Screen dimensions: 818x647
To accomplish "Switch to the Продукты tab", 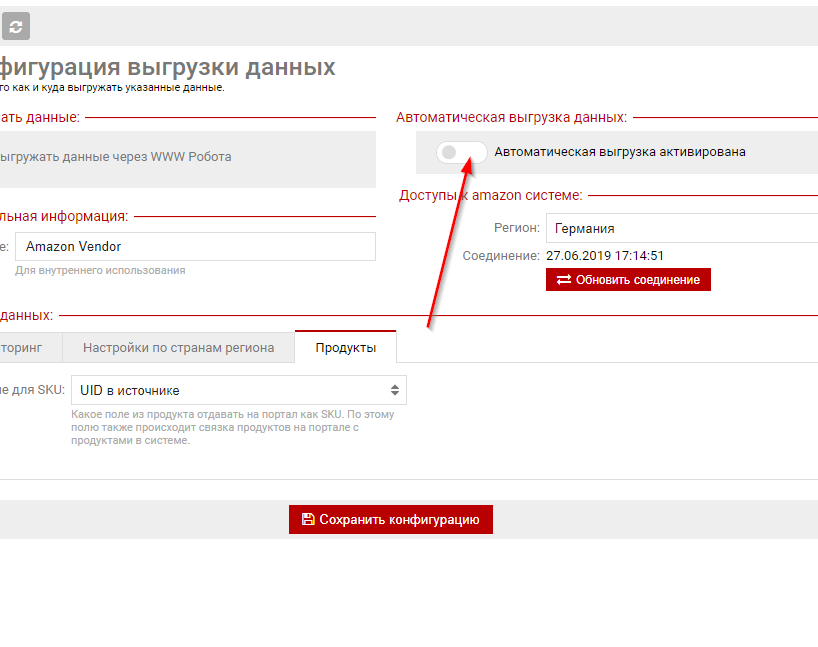I will (345, 348).
